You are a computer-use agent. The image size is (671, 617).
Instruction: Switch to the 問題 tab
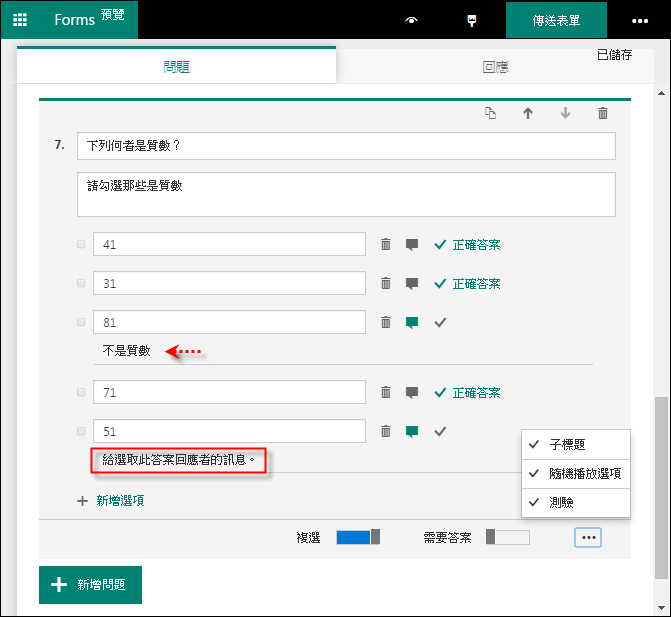[176, 66]
